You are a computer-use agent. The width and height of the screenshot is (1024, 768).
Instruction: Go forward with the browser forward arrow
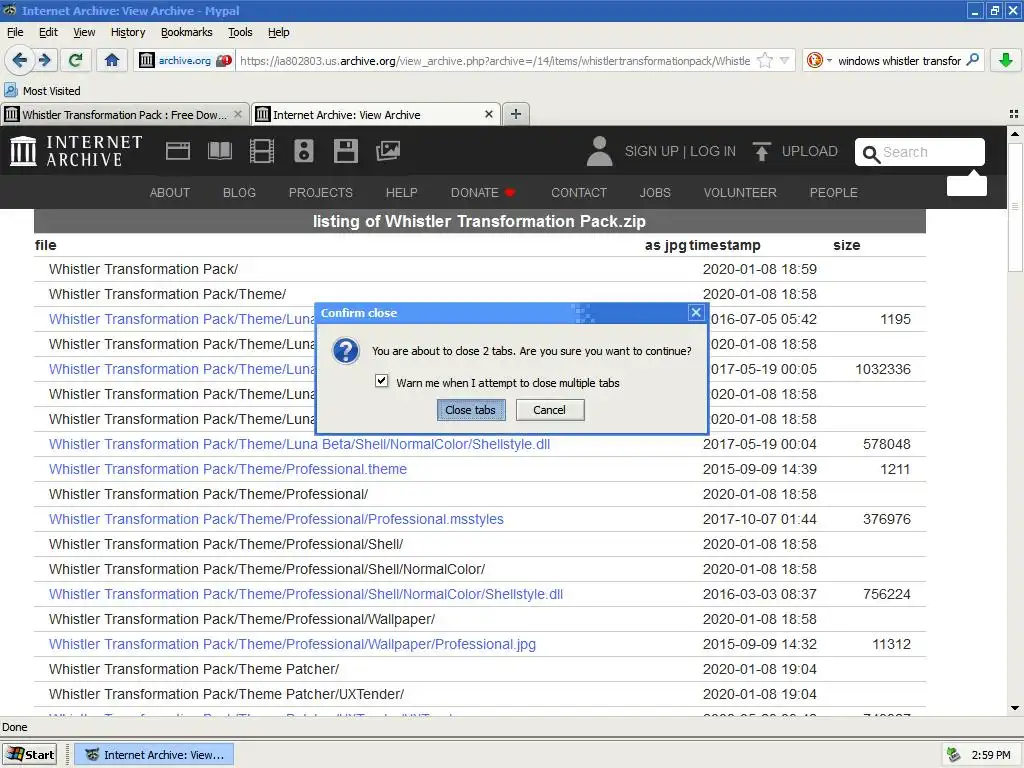(x=45, y=61)
